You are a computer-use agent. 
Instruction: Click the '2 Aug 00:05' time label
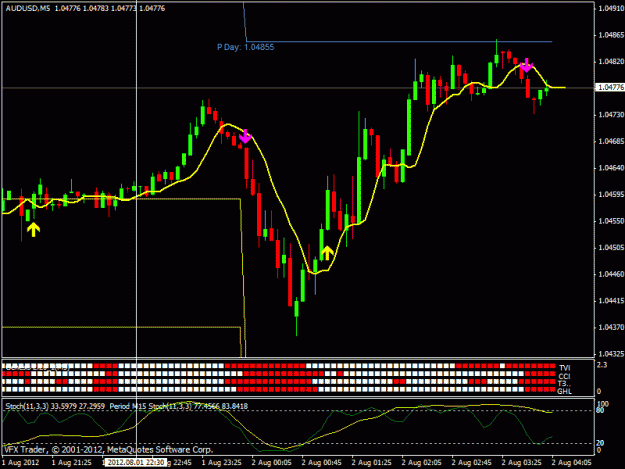(271, 463)
